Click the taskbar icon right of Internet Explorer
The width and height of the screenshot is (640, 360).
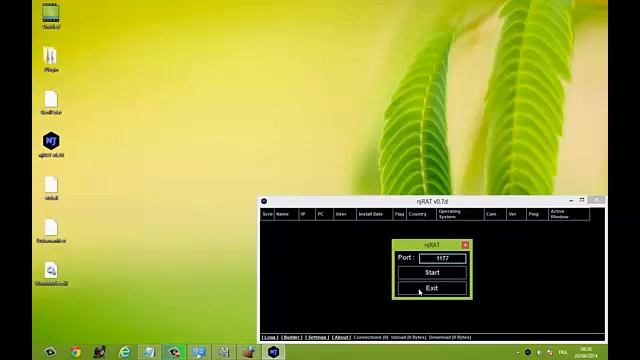tap(149, 352)
